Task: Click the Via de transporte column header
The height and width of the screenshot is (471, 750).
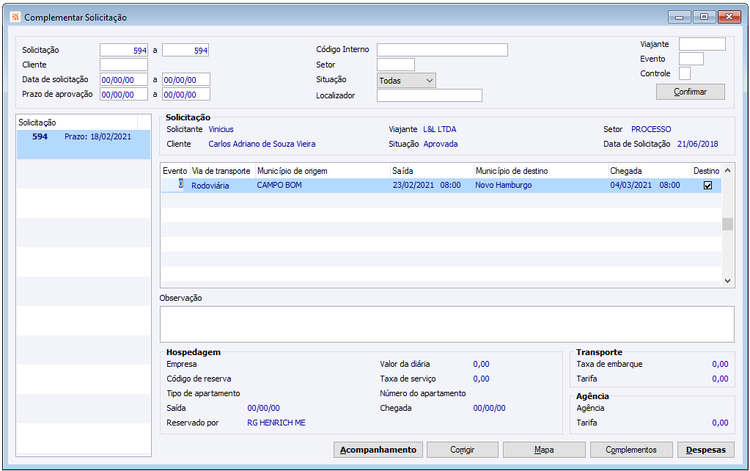Action: tap(221, 171)
